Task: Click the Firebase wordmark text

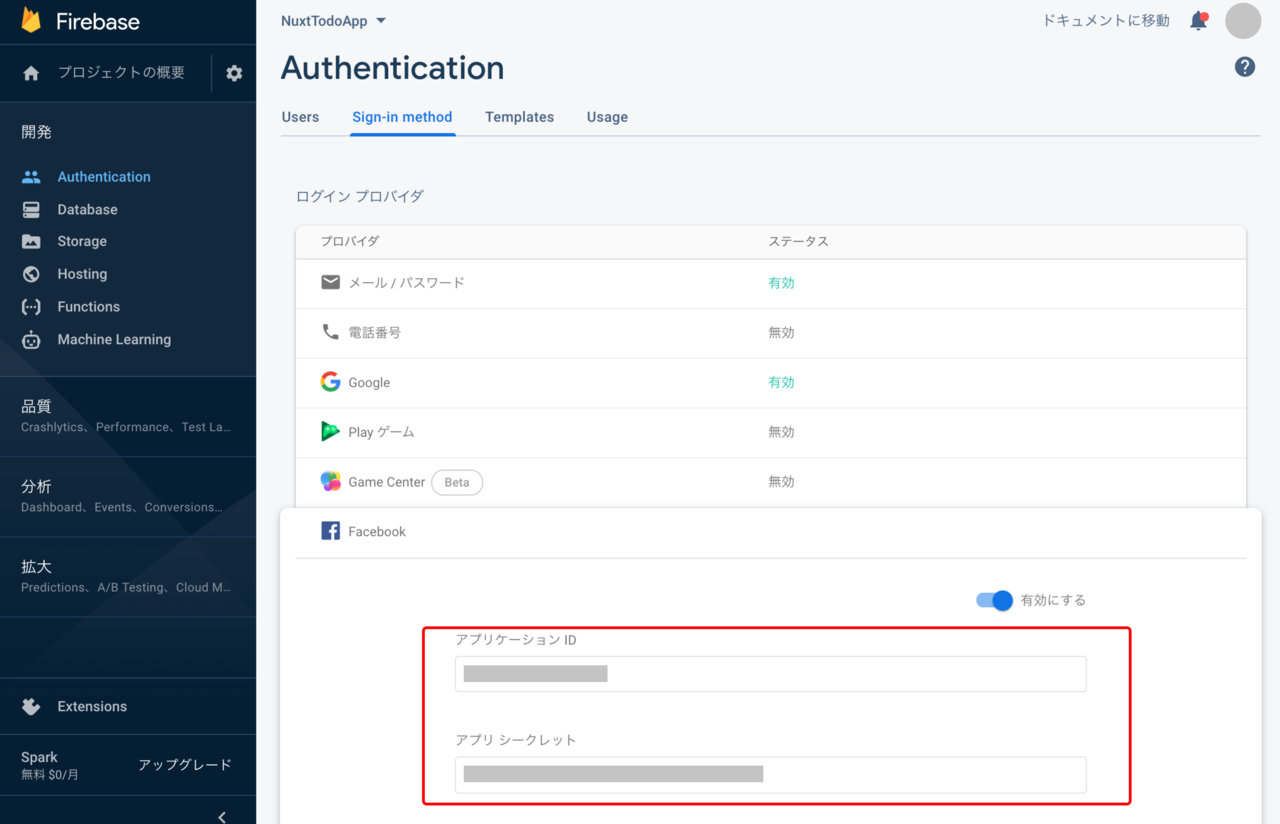Action: coord(98,21)
